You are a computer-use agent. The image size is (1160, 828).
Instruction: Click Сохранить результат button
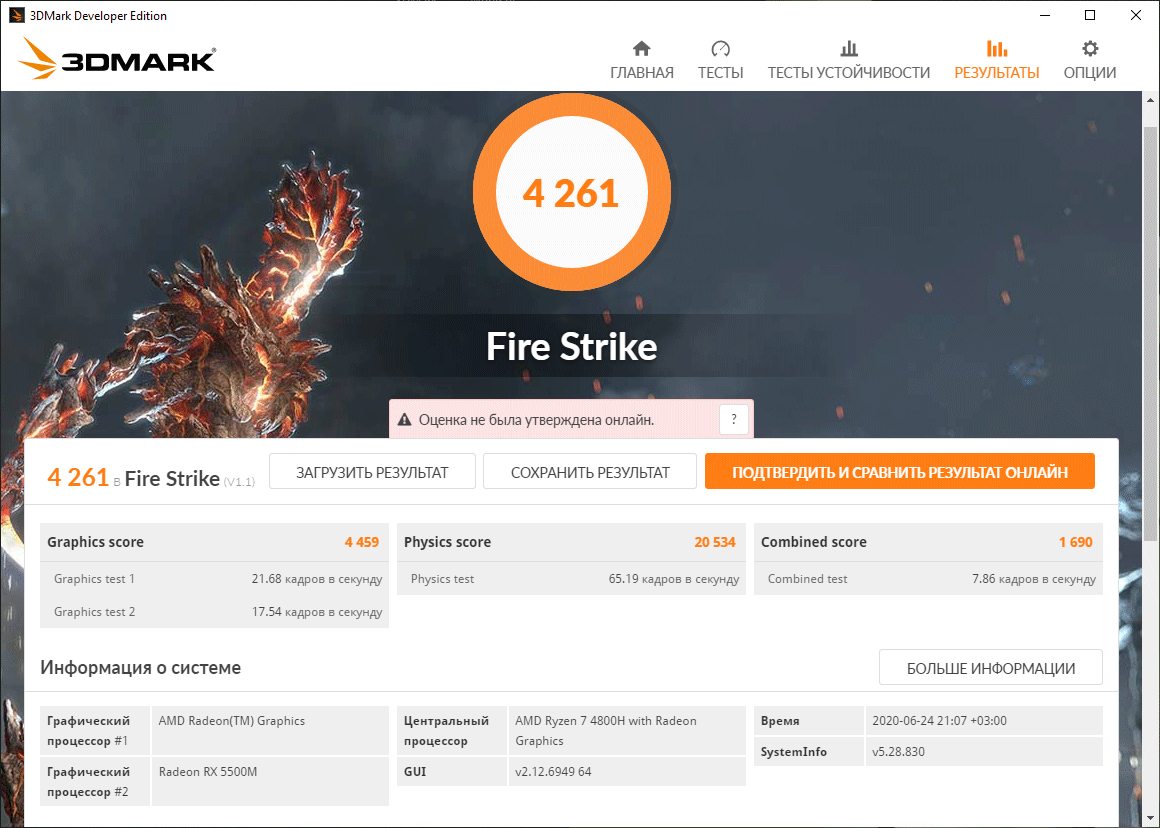pyautogui.click(x=590, y=472)
